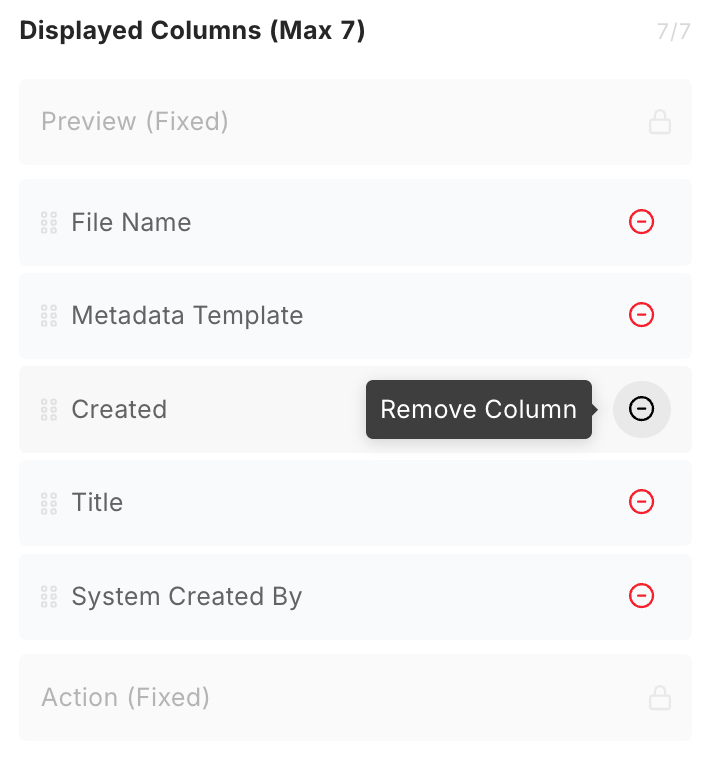Click the File Name drag handle
This screenshot has height=770, width=726.
[48, 222]
